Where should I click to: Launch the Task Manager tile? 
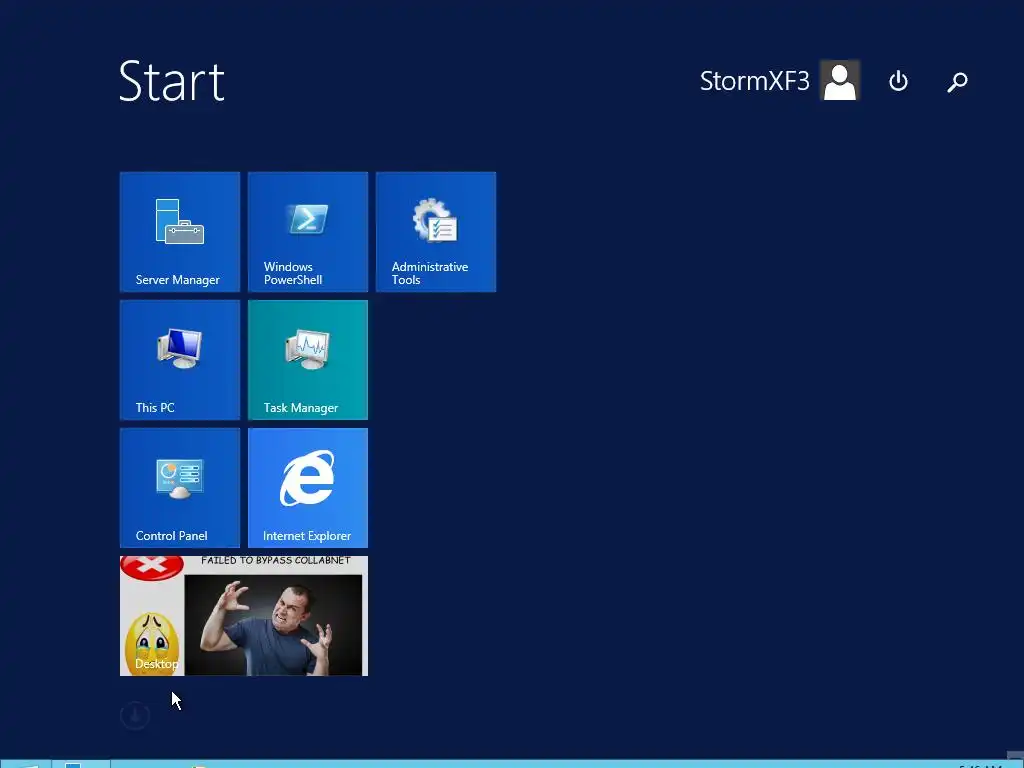click(308, 360)
